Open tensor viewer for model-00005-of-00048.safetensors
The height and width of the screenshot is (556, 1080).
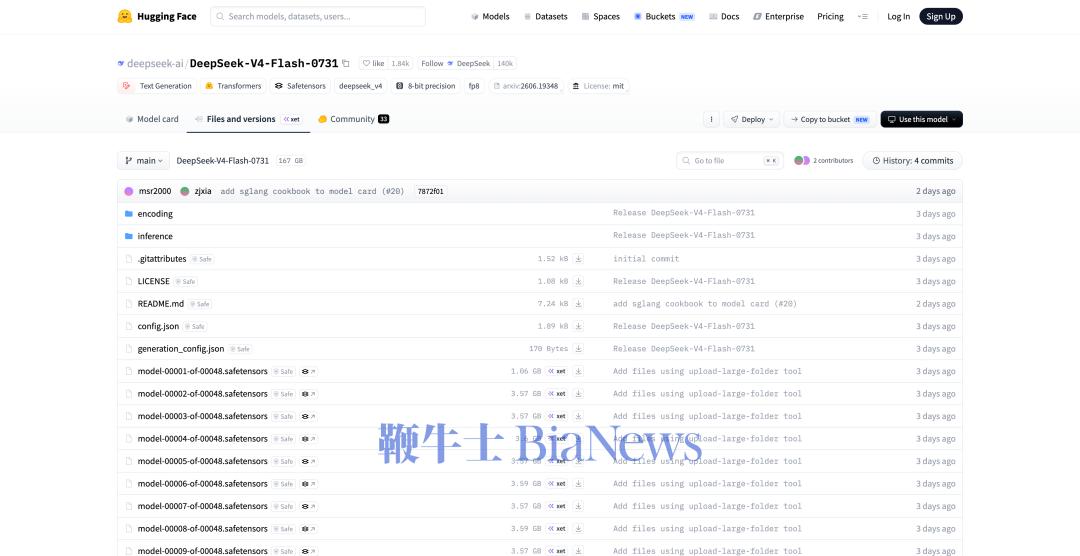click(x=309, y=462)
